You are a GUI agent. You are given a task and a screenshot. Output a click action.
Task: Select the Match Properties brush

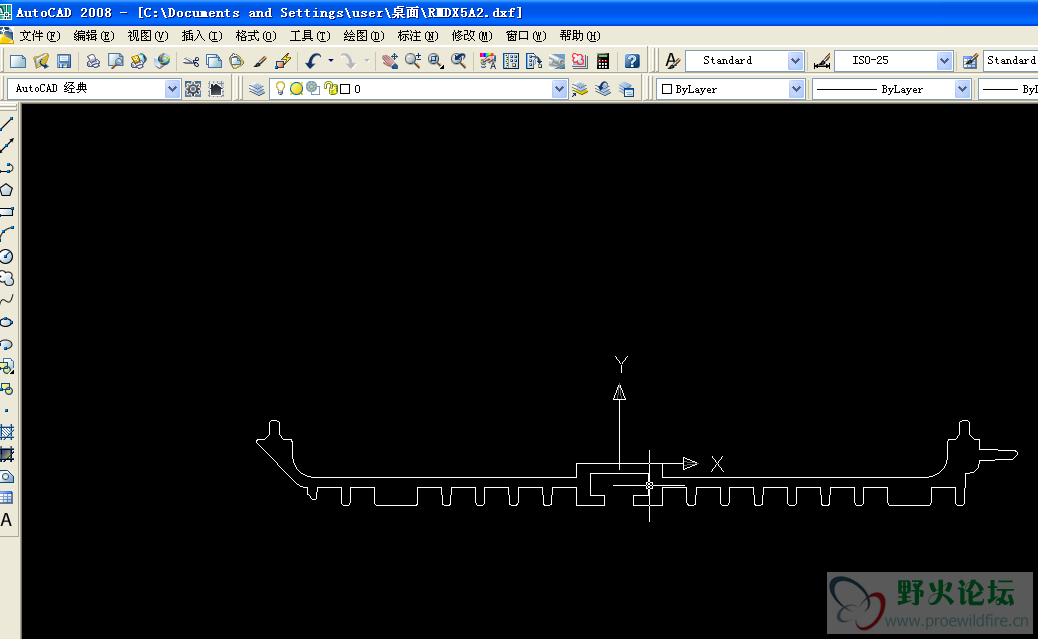pyautogui.click(x=260, y=62)
